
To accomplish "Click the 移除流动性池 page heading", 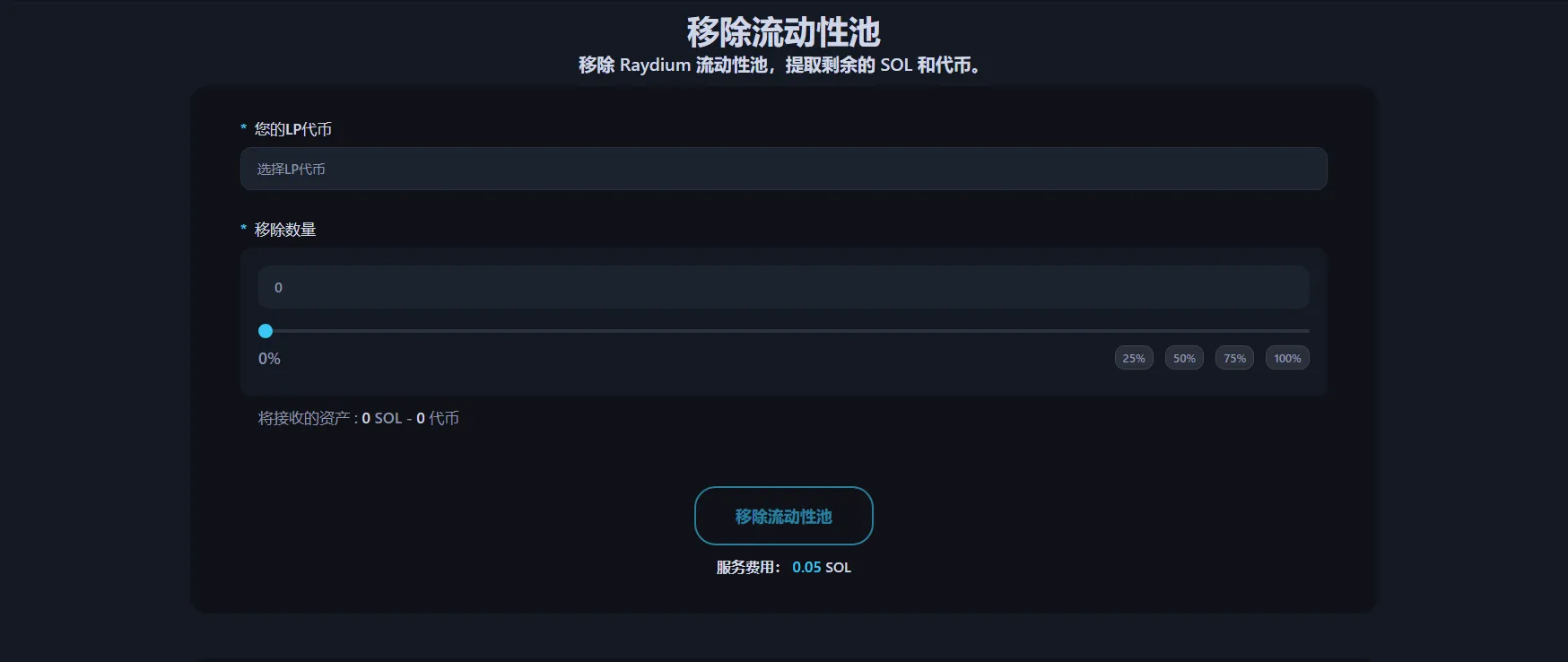I will click(783, 32).
